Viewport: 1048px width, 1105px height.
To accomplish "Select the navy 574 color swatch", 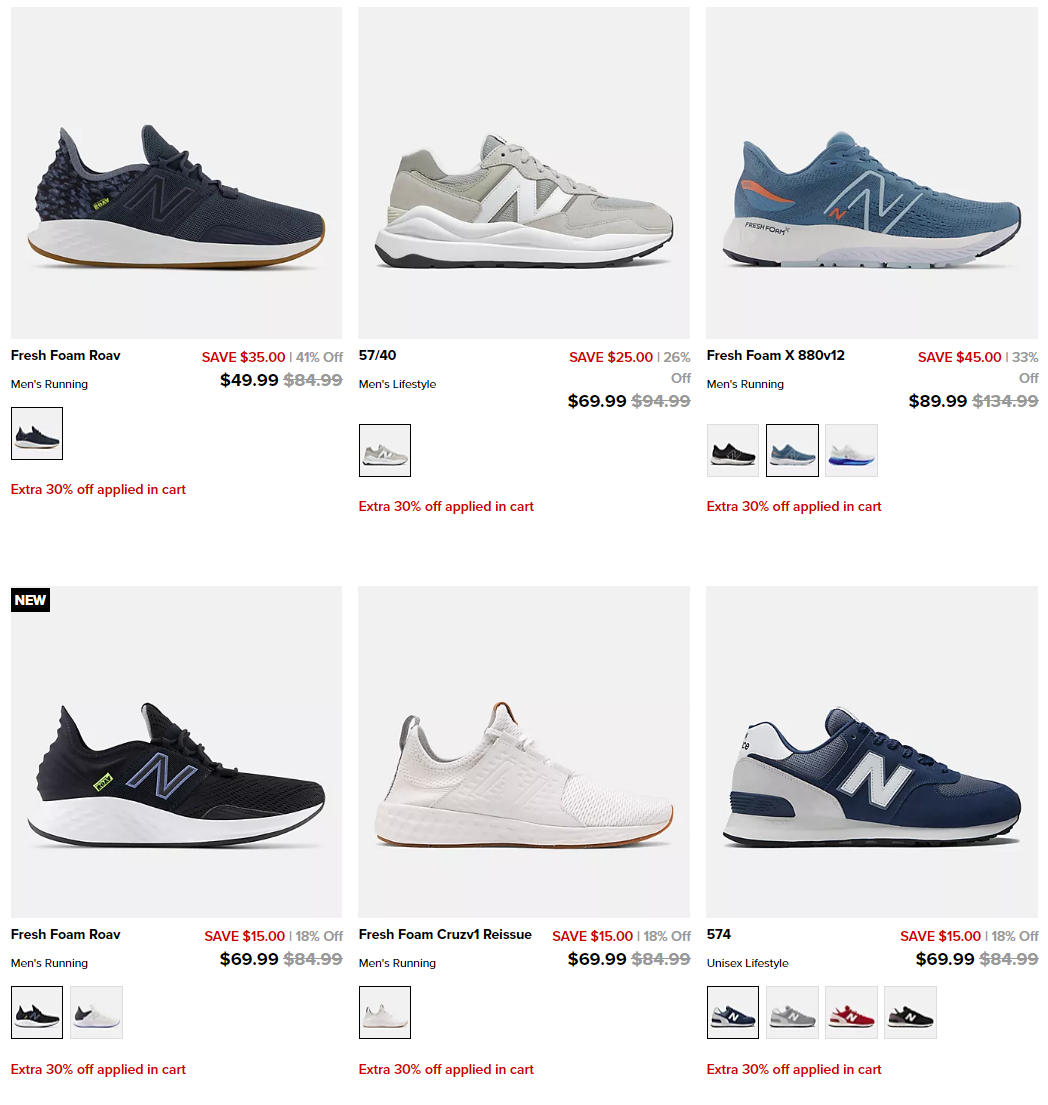I will coord(733,1013).
